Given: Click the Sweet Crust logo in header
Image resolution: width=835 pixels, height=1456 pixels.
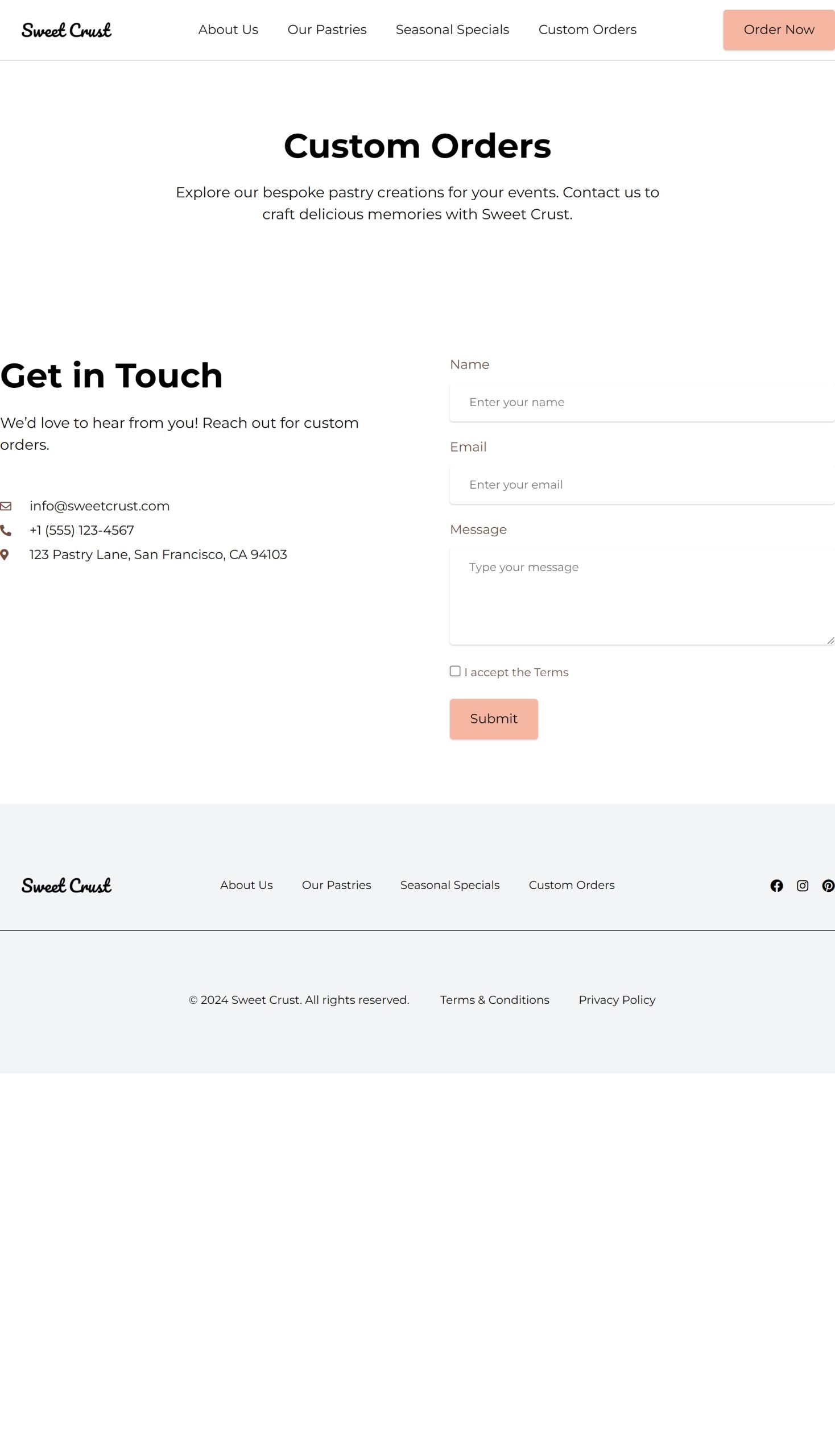Looking at the screenshot, I should (67, 30).
